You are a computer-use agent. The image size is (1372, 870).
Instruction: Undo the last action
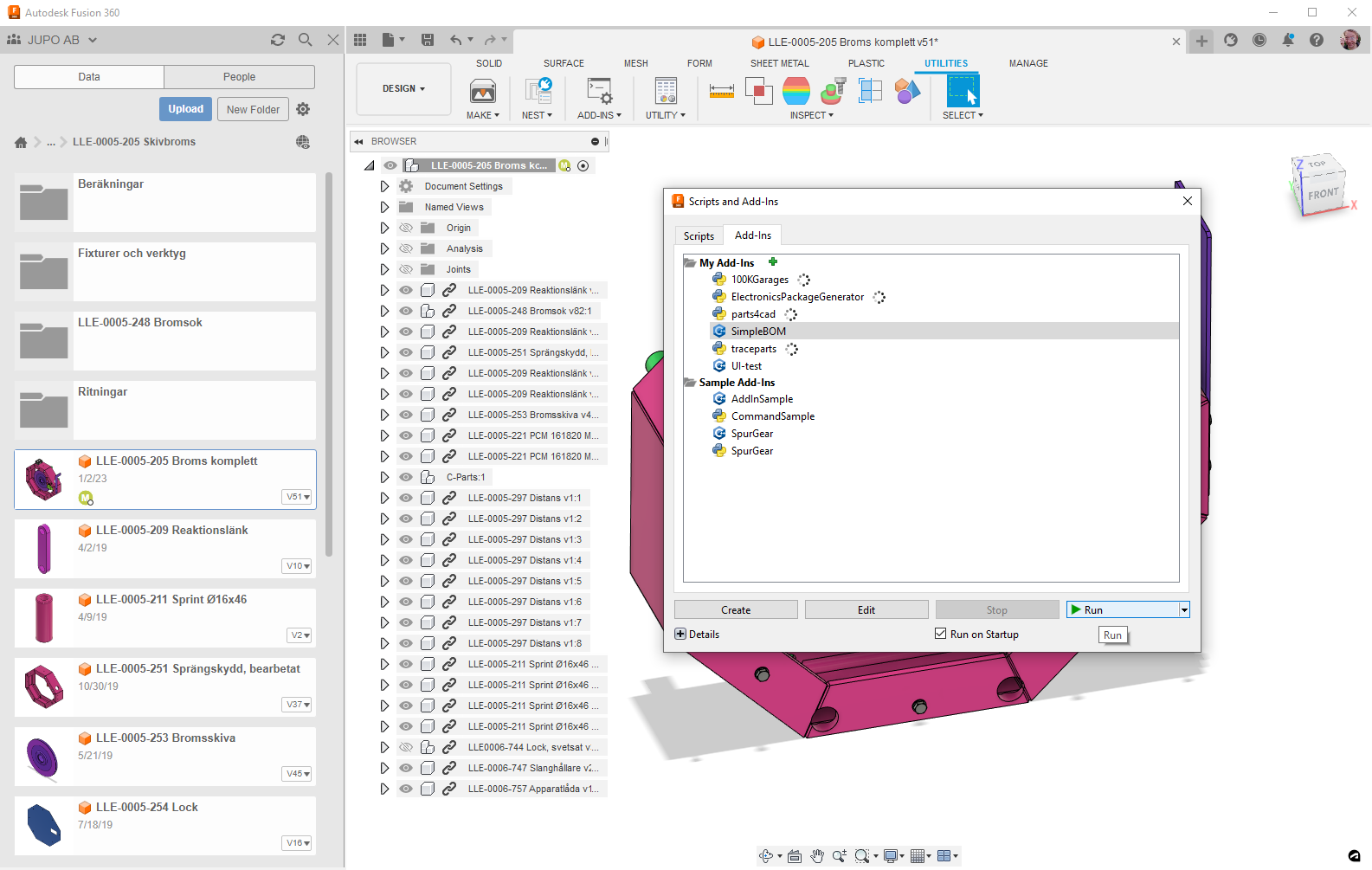tap(456, 40)
